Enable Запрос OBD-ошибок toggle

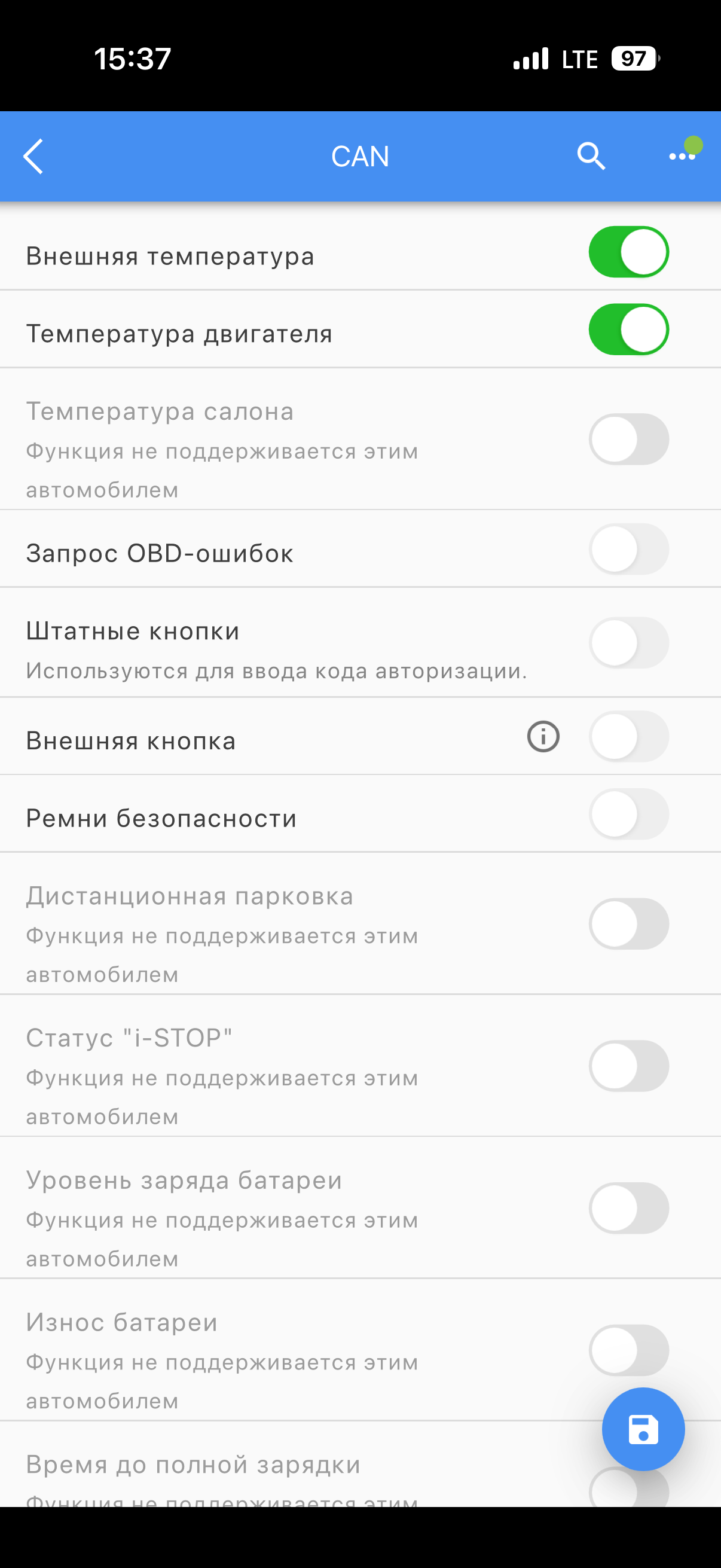click(628, 549)
